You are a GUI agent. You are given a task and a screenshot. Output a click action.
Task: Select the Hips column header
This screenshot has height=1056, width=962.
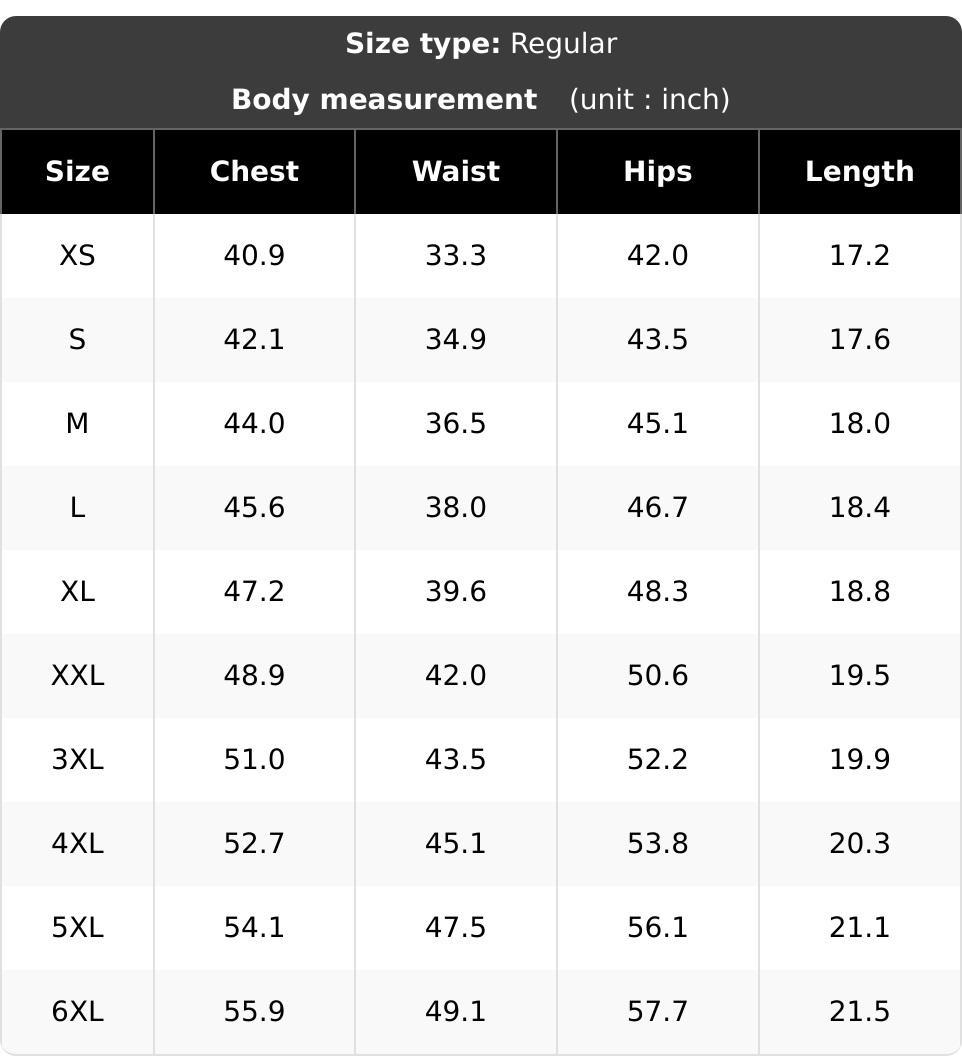click(x=658, y=172)
